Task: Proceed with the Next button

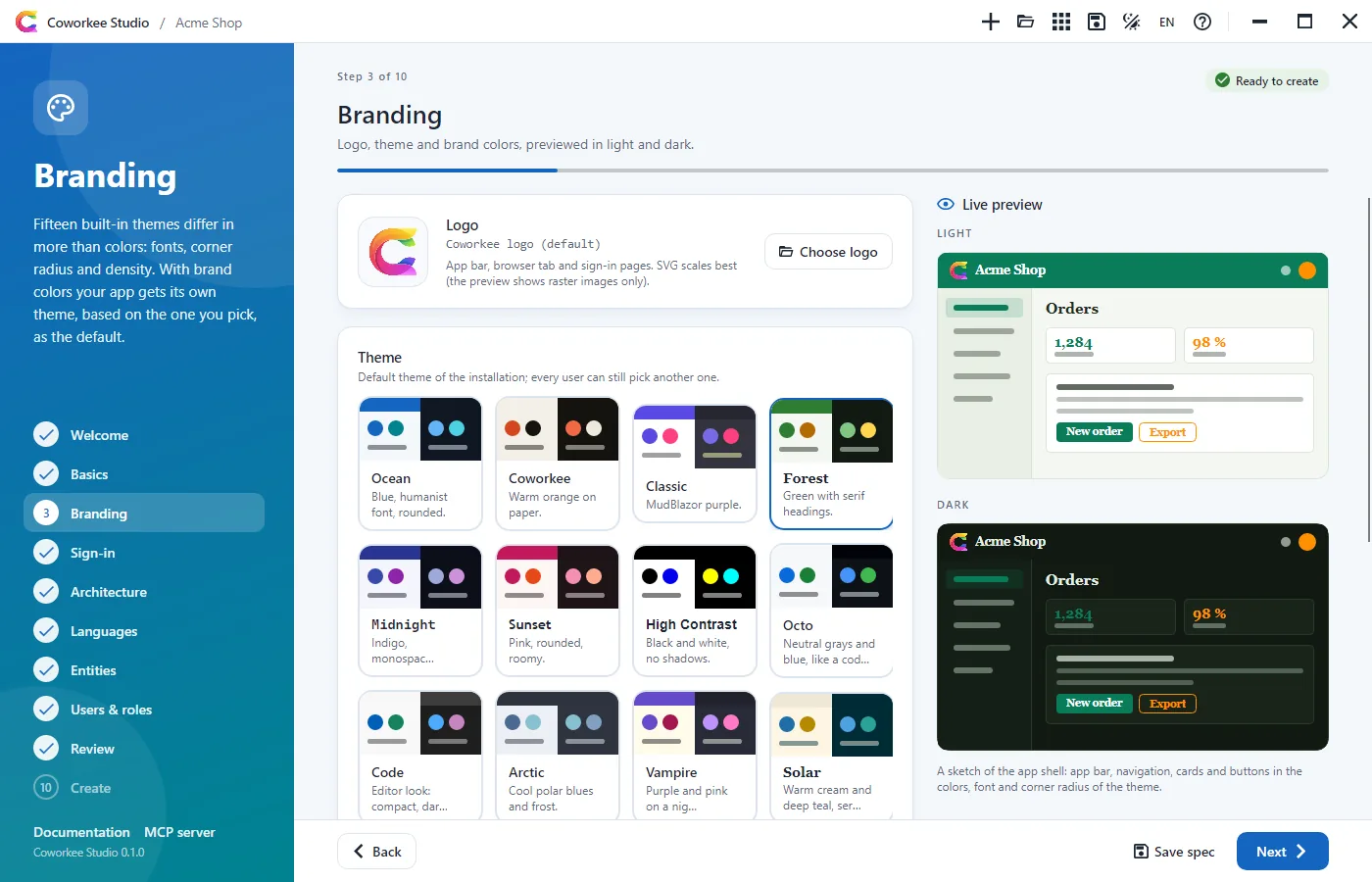Action: pyautogui.click(x=1283, y=852)
